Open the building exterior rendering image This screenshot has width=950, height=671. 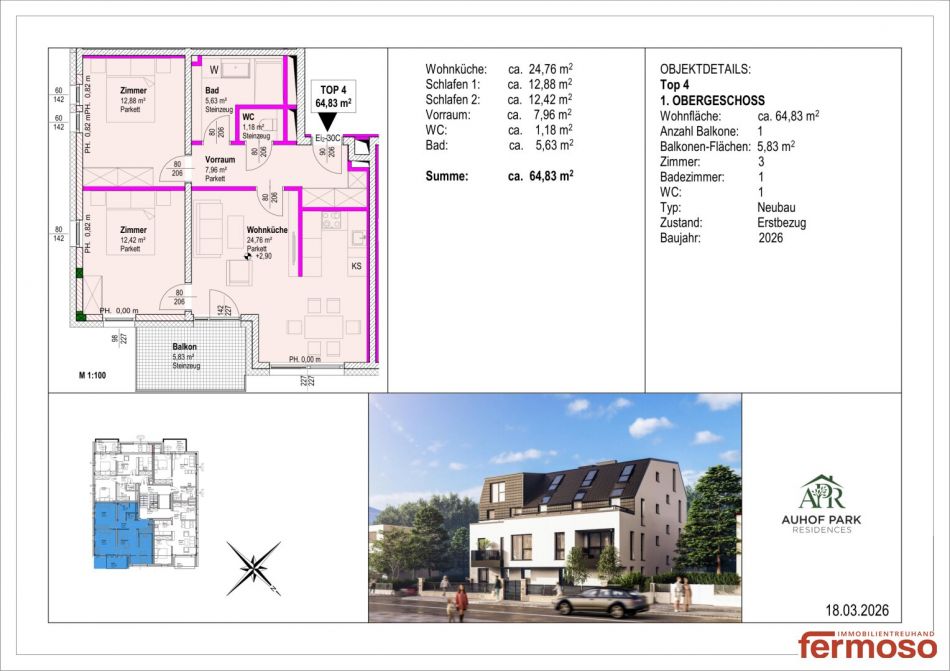click(554, 508)
